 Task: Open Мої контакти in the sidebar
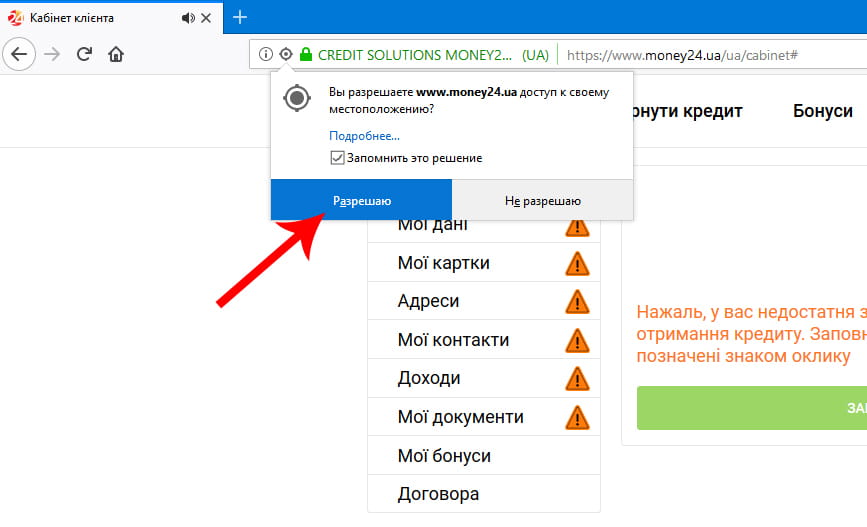(484, 340)
